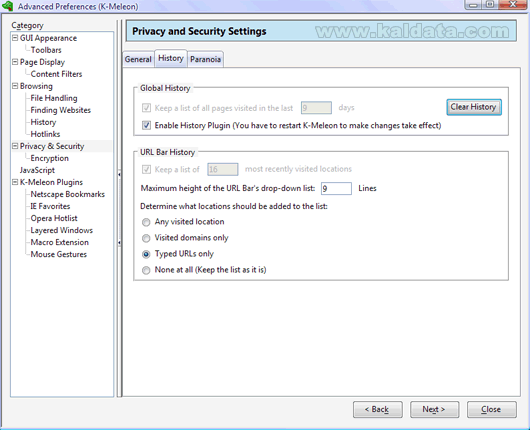Screen dimensions: 530x430
Task: Focus the drop-down list Lines field
Action: click(336, 188)
